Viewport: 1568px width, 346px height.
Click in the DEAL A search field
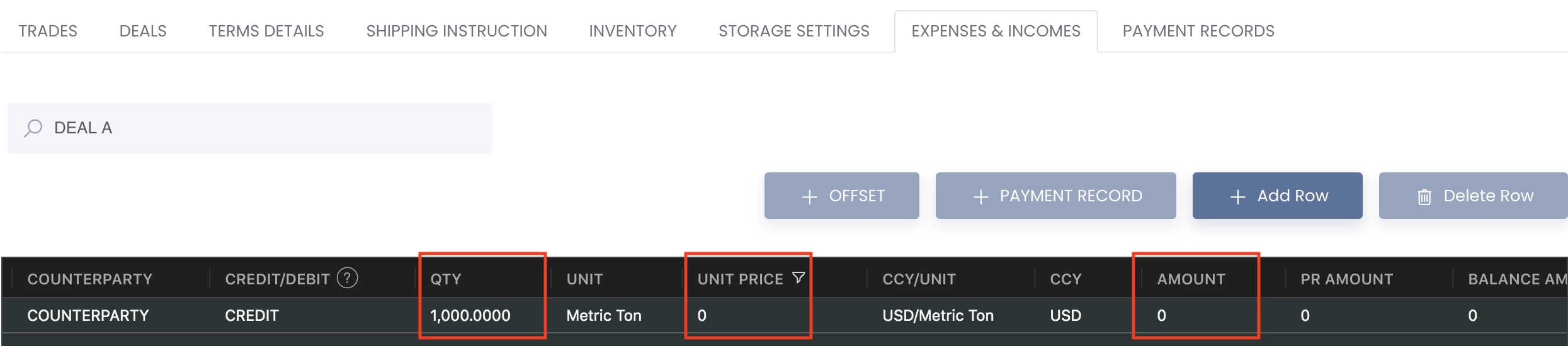tap(250, 128)
